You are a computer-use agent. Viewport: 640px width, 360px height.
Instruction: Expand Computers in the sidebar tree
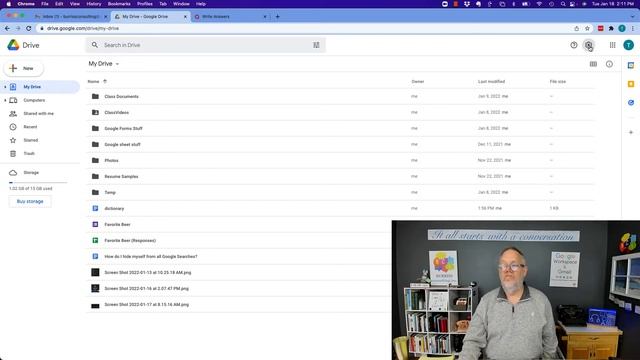5,100
